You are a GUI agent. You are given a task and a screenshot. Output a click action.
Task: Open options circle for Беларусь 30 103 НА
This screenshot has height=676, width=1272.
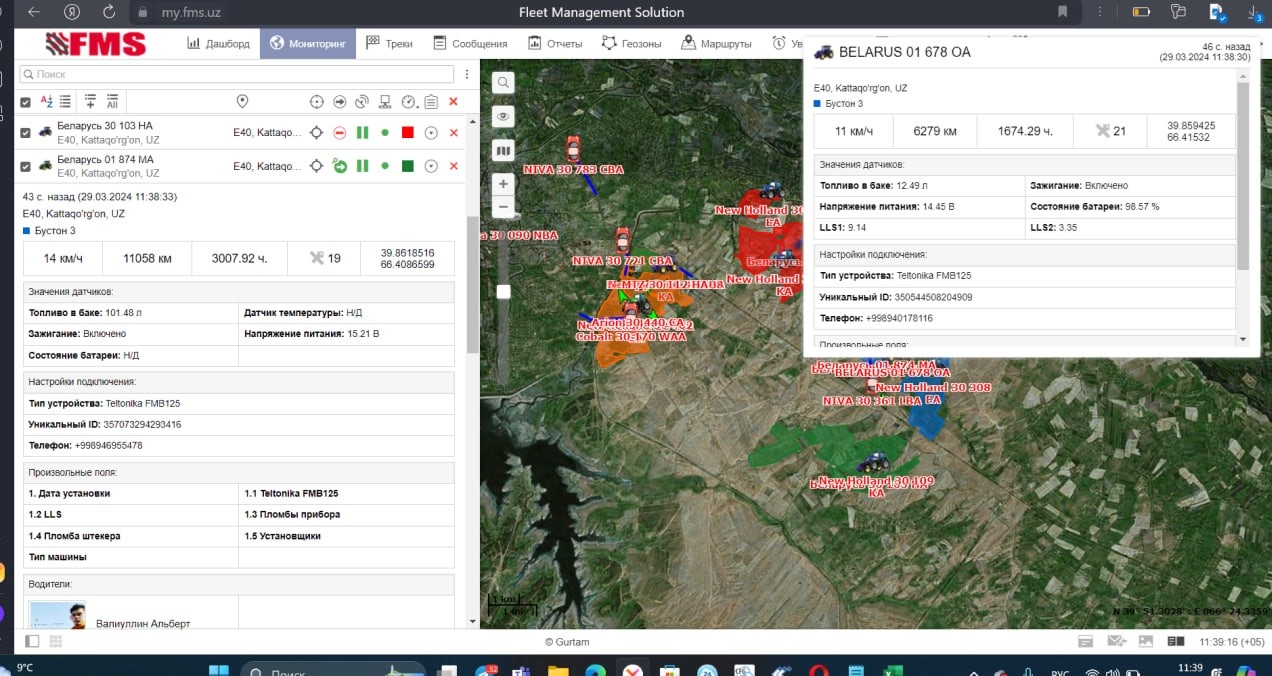click(x=431, y=133)
